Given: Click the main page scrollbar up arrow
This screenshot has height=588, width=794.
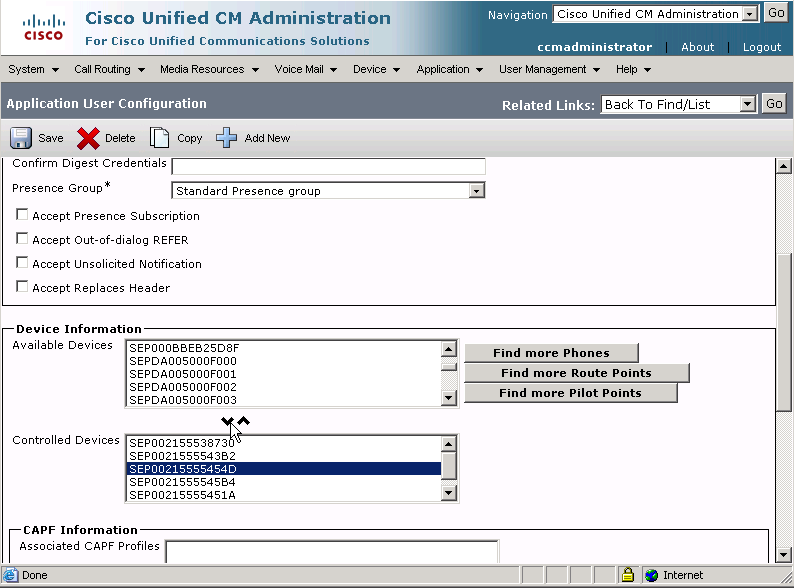Looking at the screenshot, I should (x=783, y=166).
